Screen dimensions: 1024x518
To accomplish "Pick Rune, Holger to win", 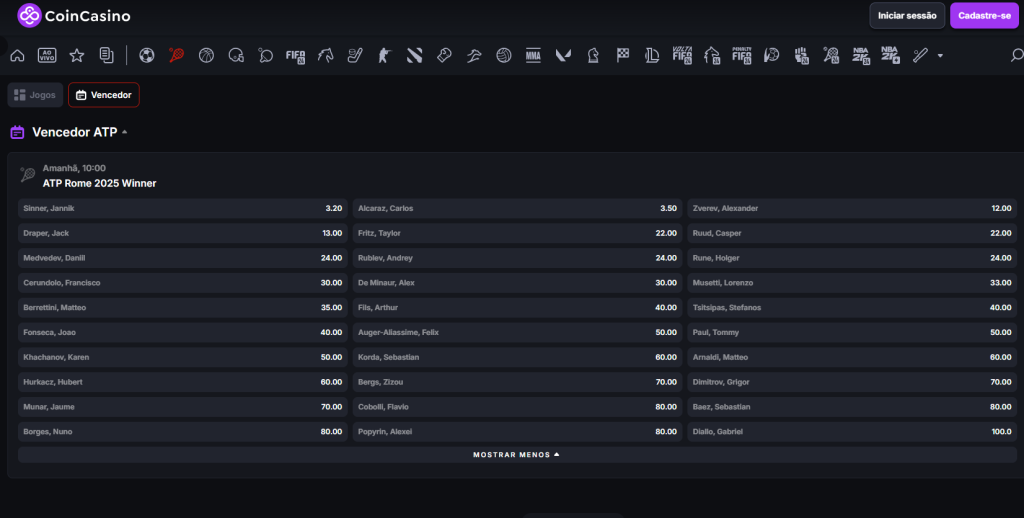I will [852, 258].
